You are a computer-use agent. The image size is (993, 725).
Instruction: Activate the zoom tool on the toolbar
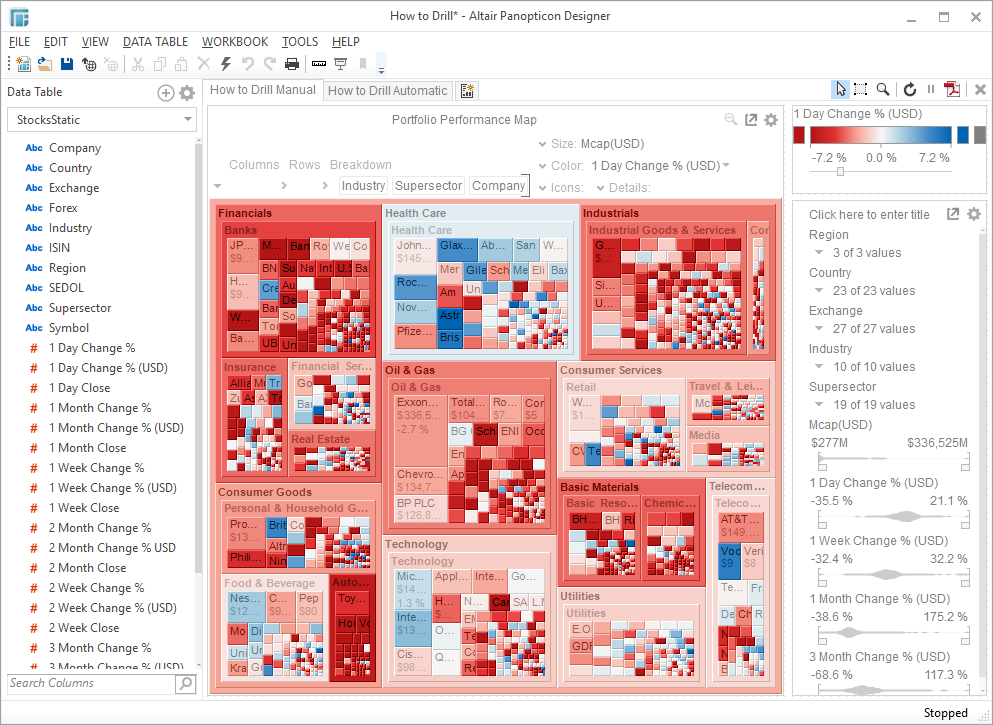click(882, 89)
